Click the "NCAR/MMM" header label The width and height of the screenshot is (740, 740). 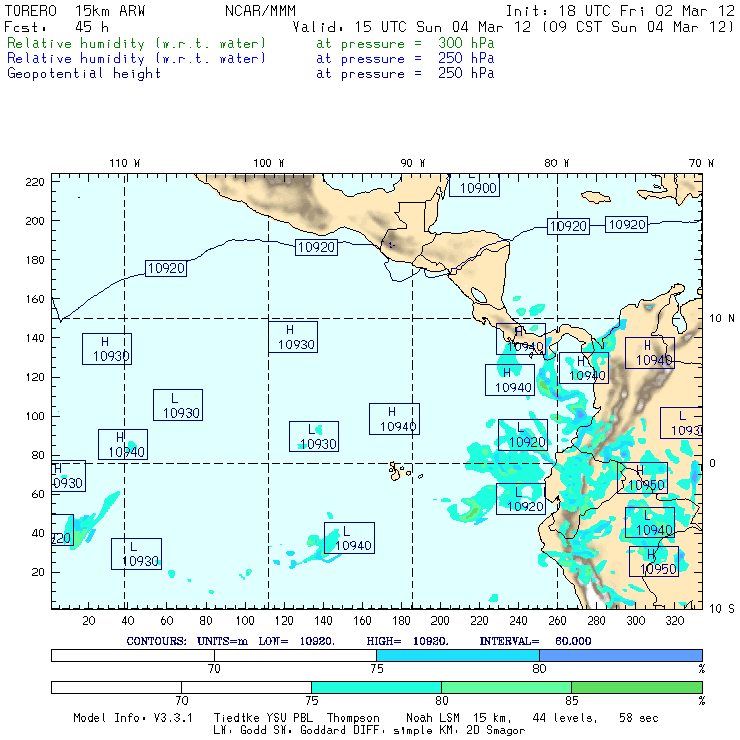point(260,11)
